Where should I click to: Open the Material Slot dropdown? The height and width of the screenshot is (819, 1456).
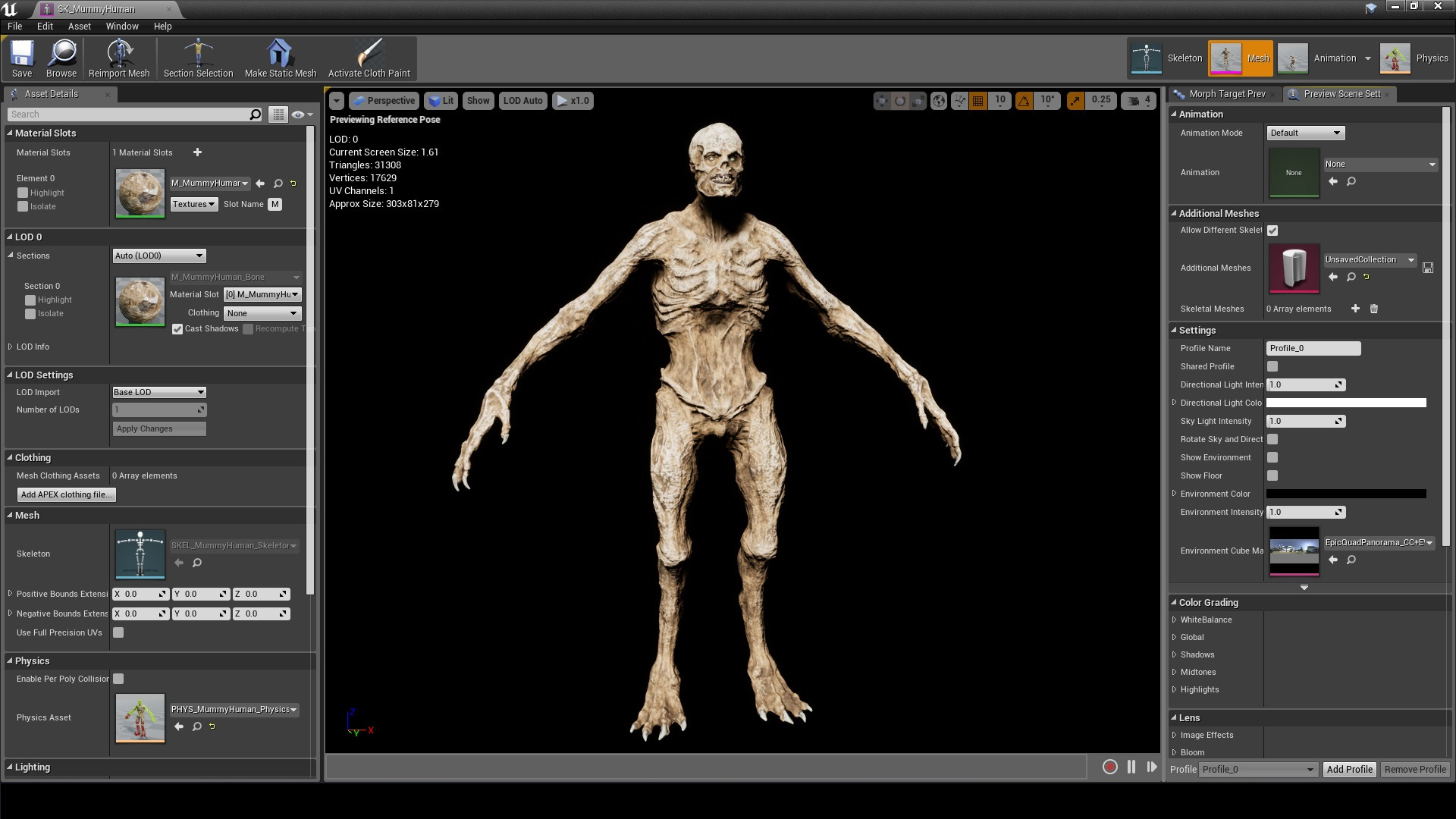click(x=262, y=294)
